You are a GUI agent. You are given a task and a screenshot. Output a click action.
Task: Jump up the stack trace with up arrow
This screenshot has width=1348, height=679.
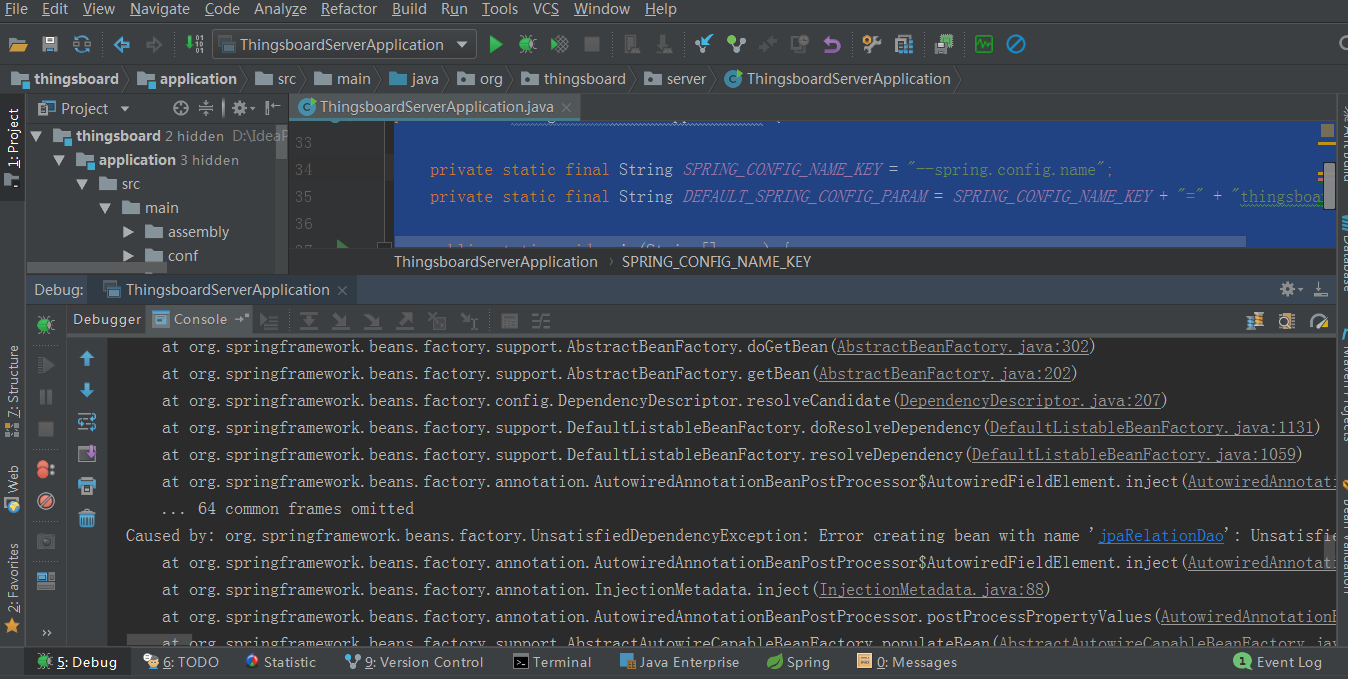pyautogui.click(x=87, y=358)
